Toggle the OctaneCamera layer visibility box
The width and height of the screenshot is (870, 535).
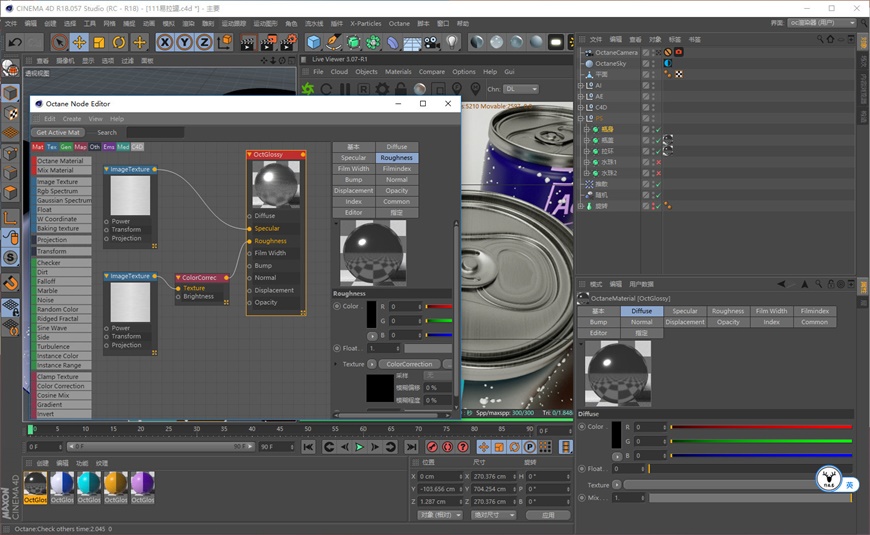coord(646,52)
